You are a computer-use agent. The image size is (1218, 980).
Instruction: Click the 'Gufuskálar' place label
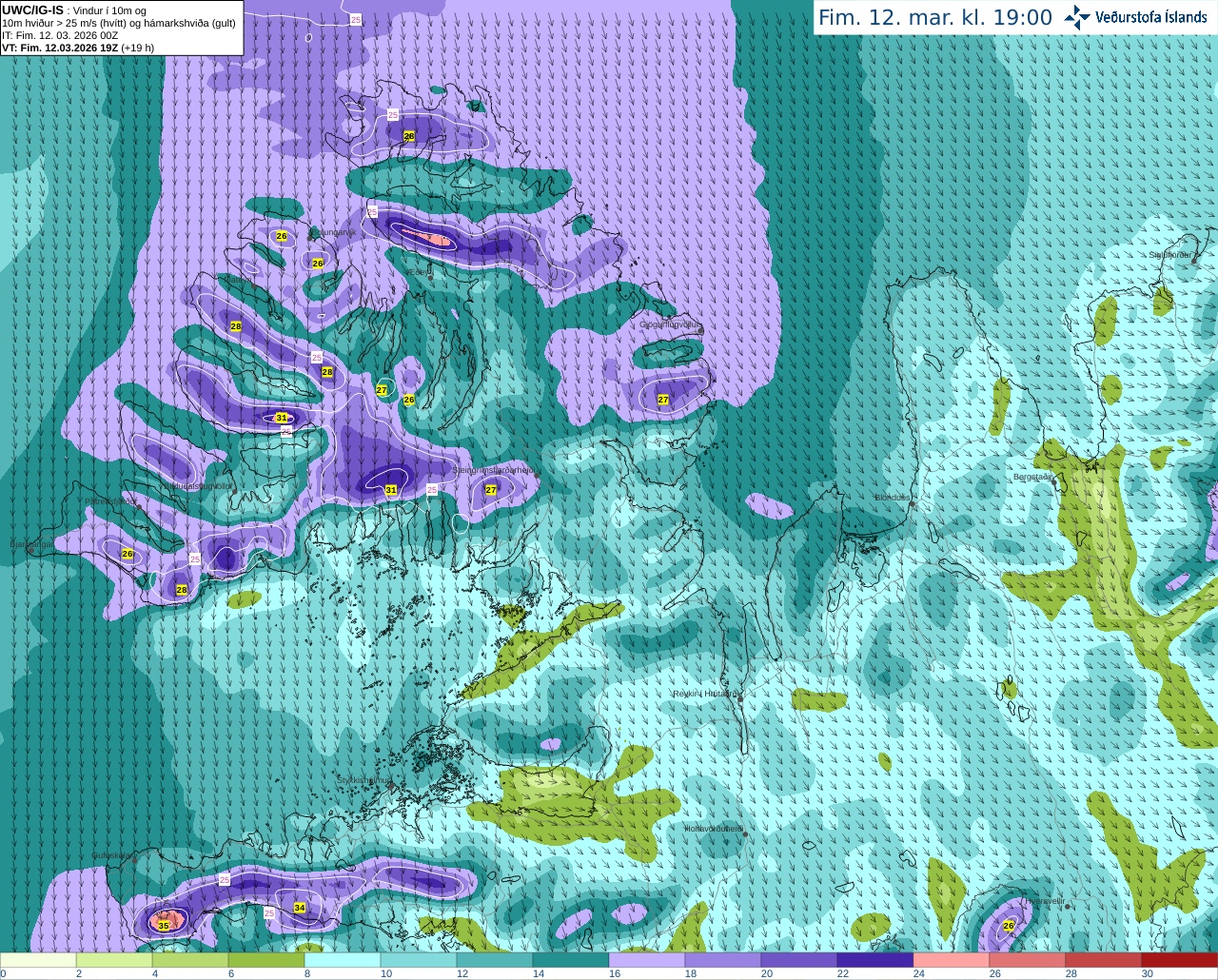[111, 855]
